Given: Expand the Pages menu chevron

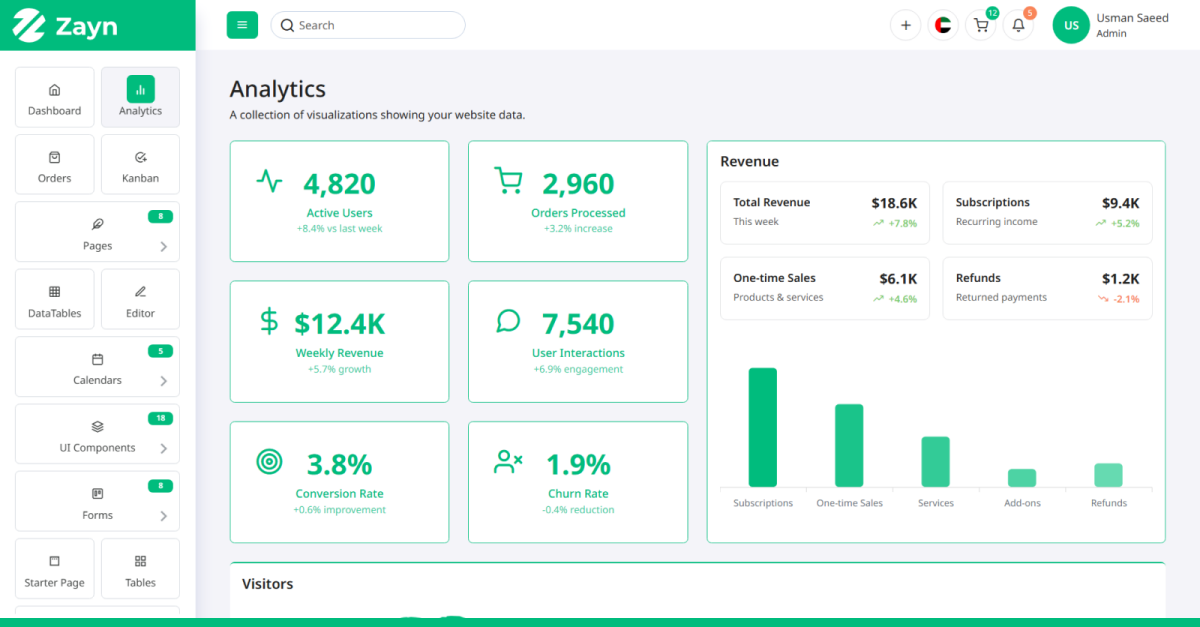Looking at the screenshot, I should pyautogui.click(x=164, y=246).
